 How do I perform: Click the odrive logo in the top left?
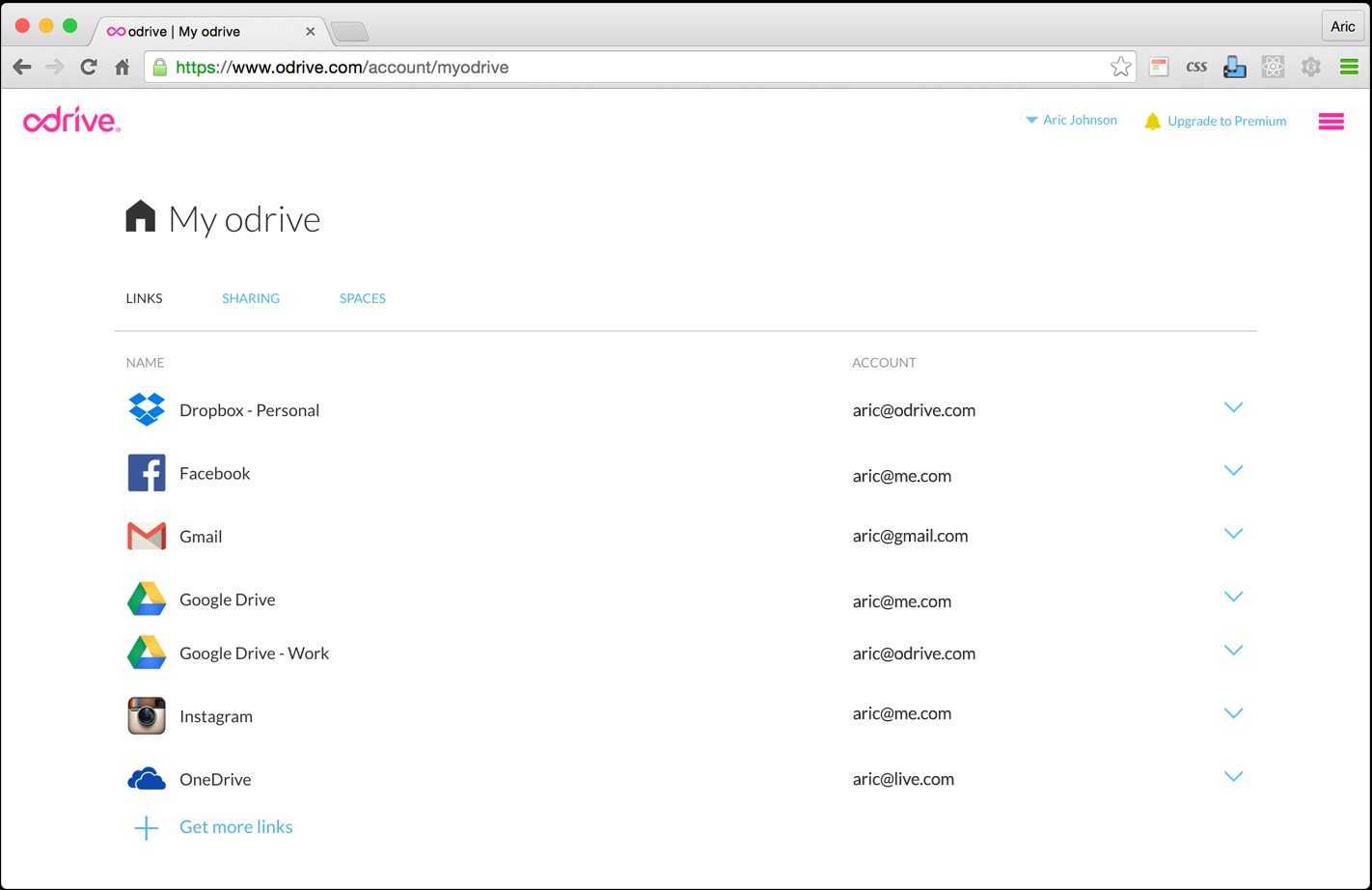[71, 119]
